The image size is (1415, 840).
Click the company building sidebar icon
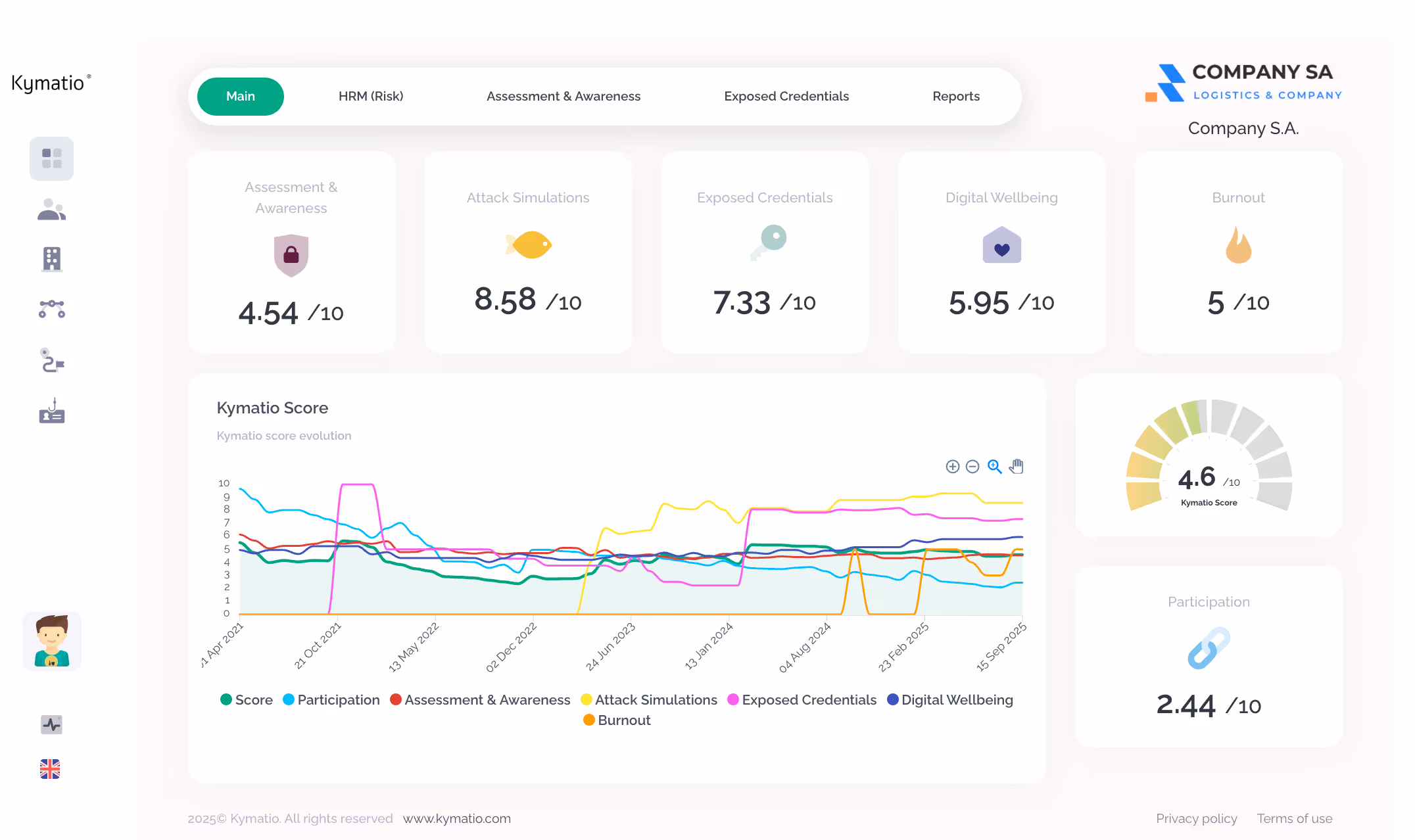(x=51, y=258)
